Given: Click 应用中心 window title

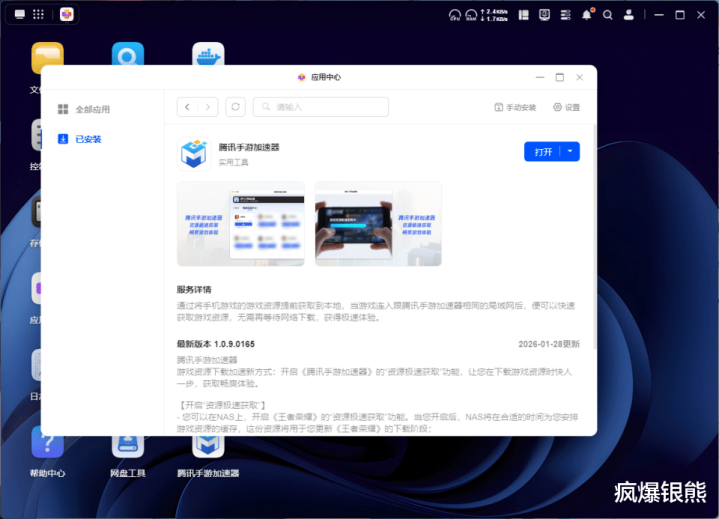Looking at the screenshot, I should click(x=326, y=77).
